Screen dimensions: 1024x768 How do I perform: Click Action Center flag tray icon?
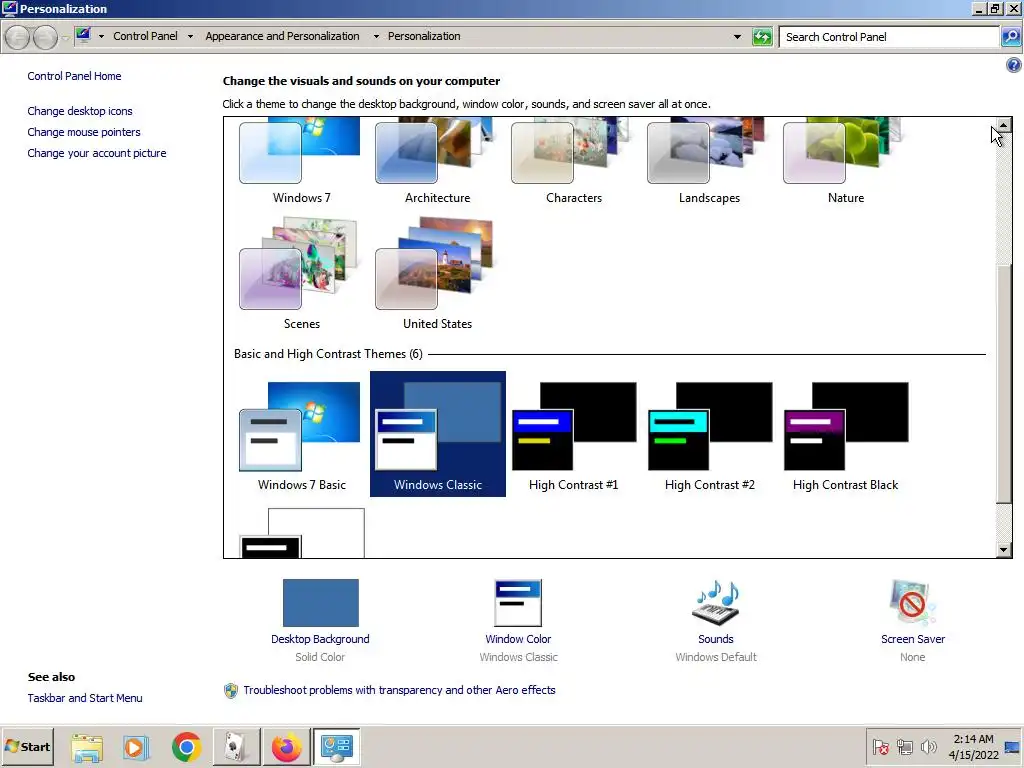click(x=880, y=746)
